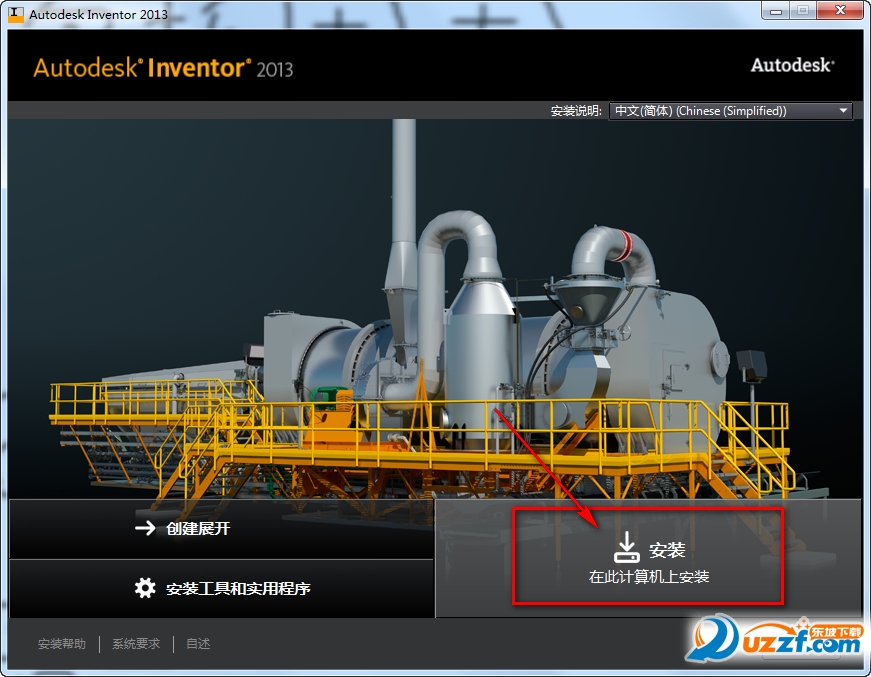Minimize the Autodesk Inventor 2013 window
Viewport: 871px width, 677px height.
point(775,11)
